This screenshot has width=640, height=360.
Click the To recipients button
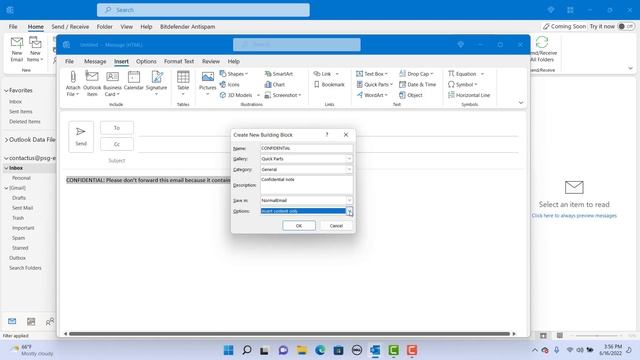(117, 128)
